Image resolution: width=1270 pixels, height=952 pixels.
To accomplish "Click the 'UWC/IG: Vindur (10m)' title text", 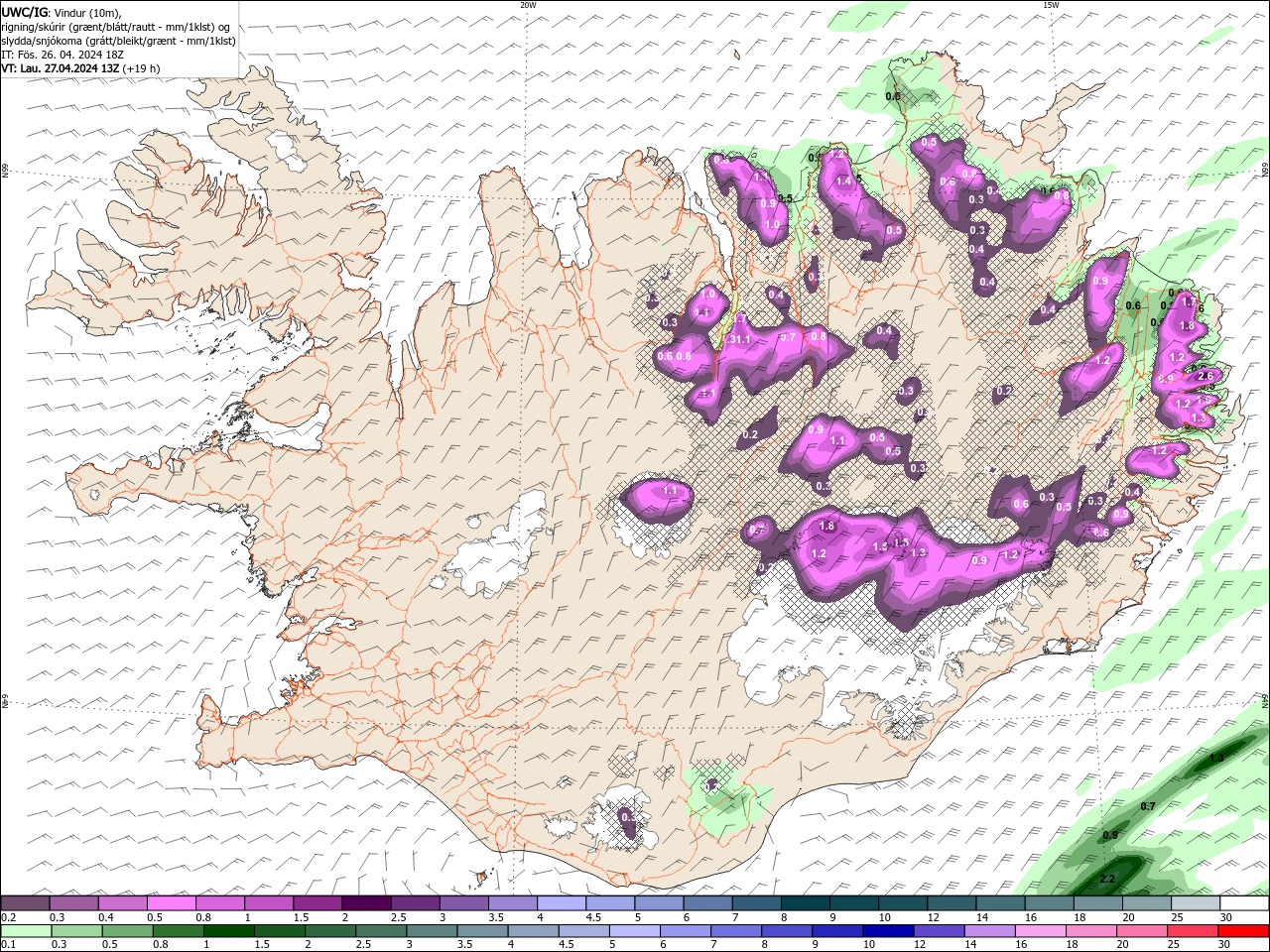I will pyautogui.click(x=61, y=12).
